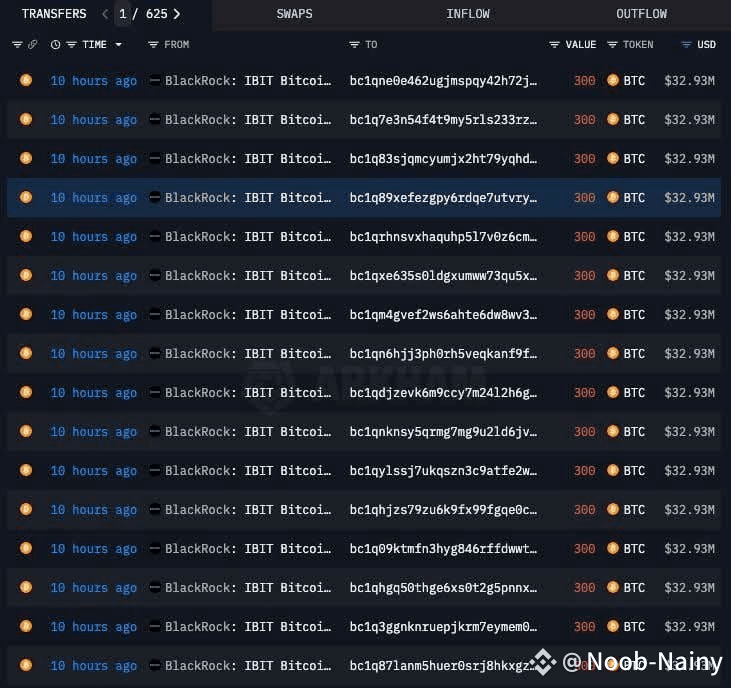Open address bc1q7e3n54f4t9my5rls233rz
The image size is (731, 688).
tap(443, 120)
